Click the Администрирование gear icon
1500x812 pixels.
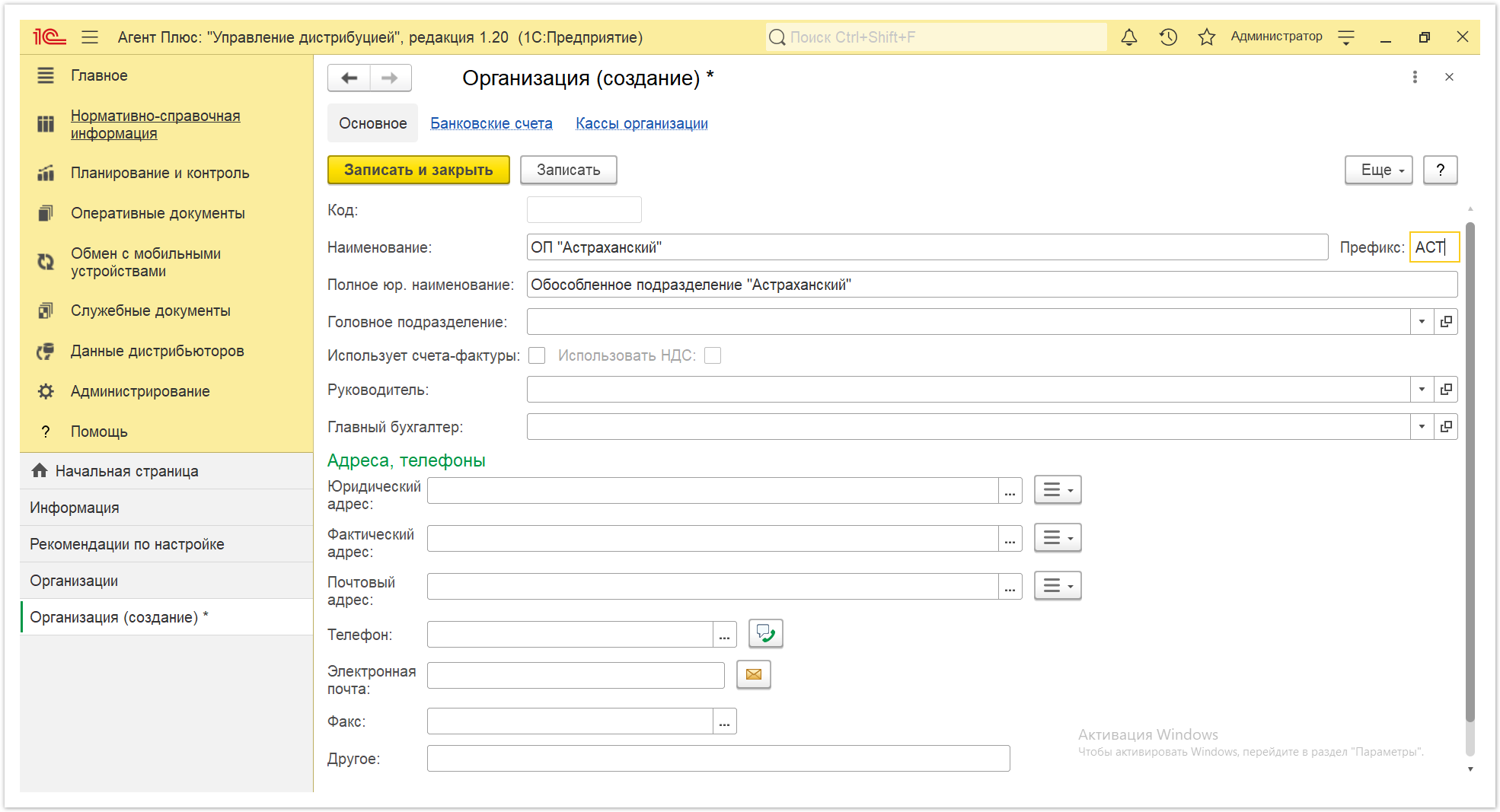pyautogui.click(x=46, y=391)
